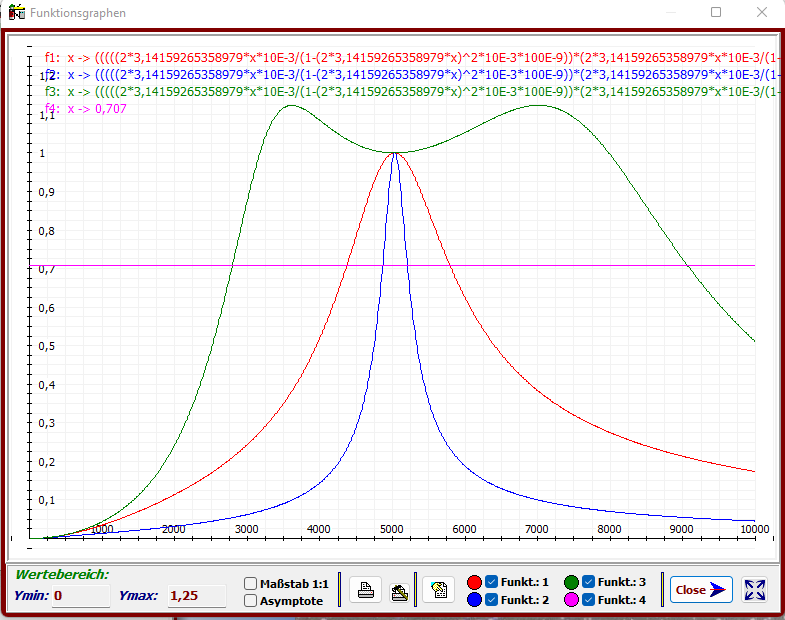Uncheck the Funkt.: 1 checkbox

tap(492, 582)
